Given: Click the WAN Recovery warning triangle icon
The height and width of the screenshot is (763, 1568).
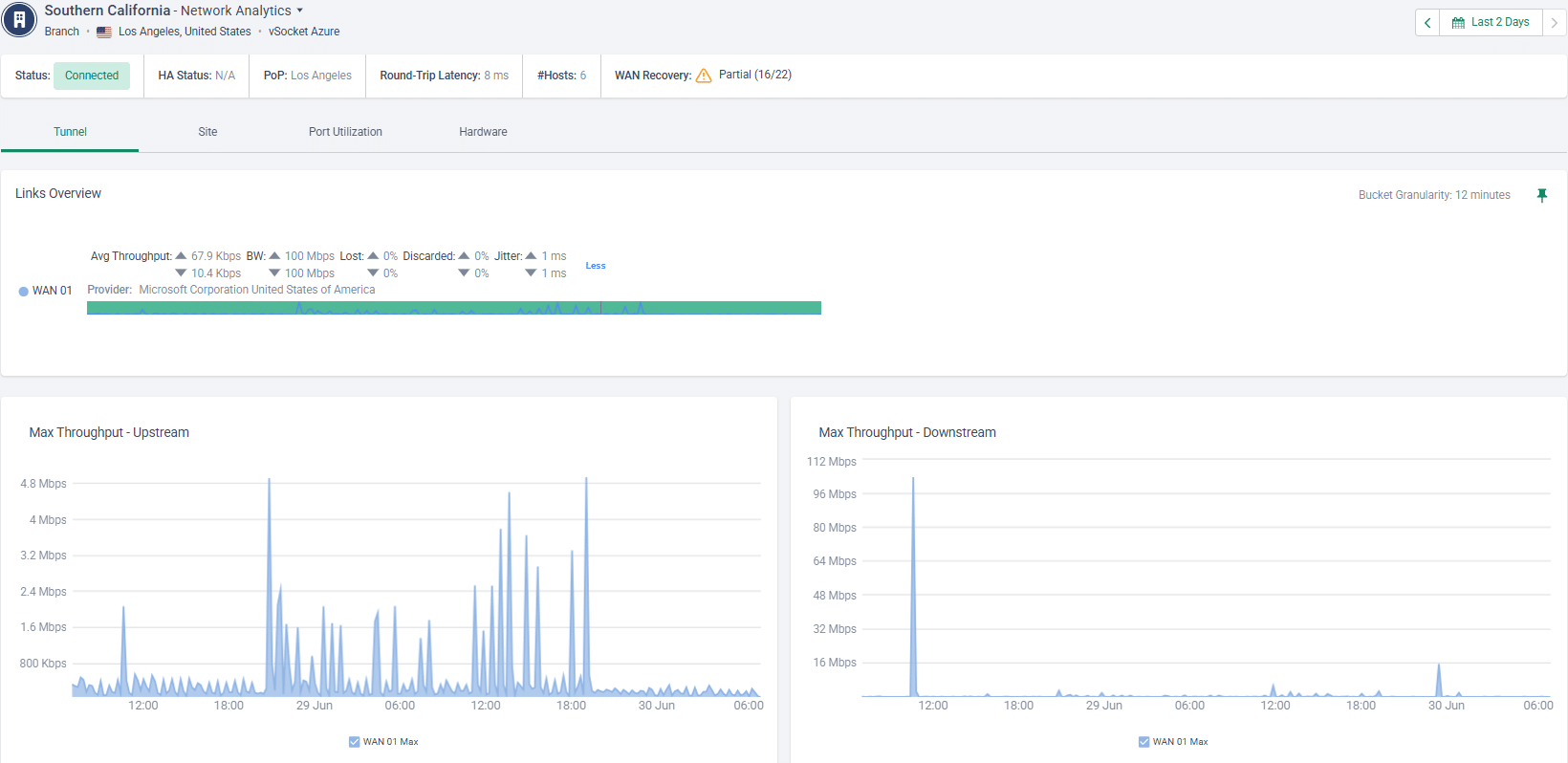Looking at the screenshot, I should 704,76.
